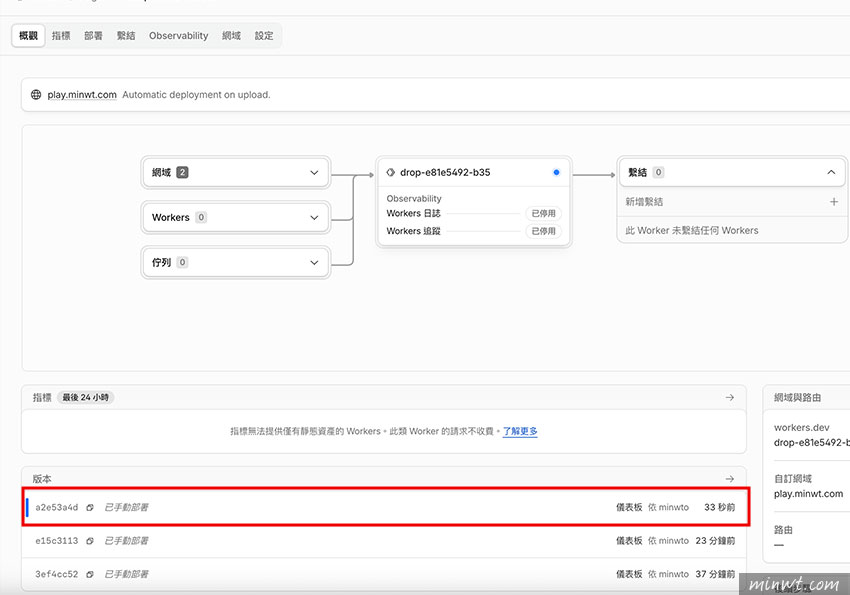Expand the 佇列 dropdown card
The image size is (850, 595).
236,262
